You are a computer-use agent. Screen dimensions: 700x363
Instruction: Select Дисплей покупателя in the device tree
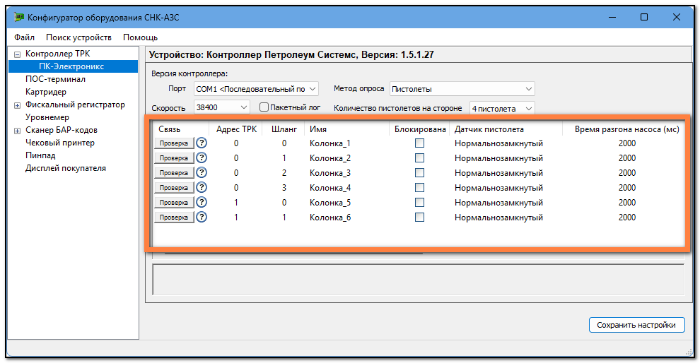point(66,168)
